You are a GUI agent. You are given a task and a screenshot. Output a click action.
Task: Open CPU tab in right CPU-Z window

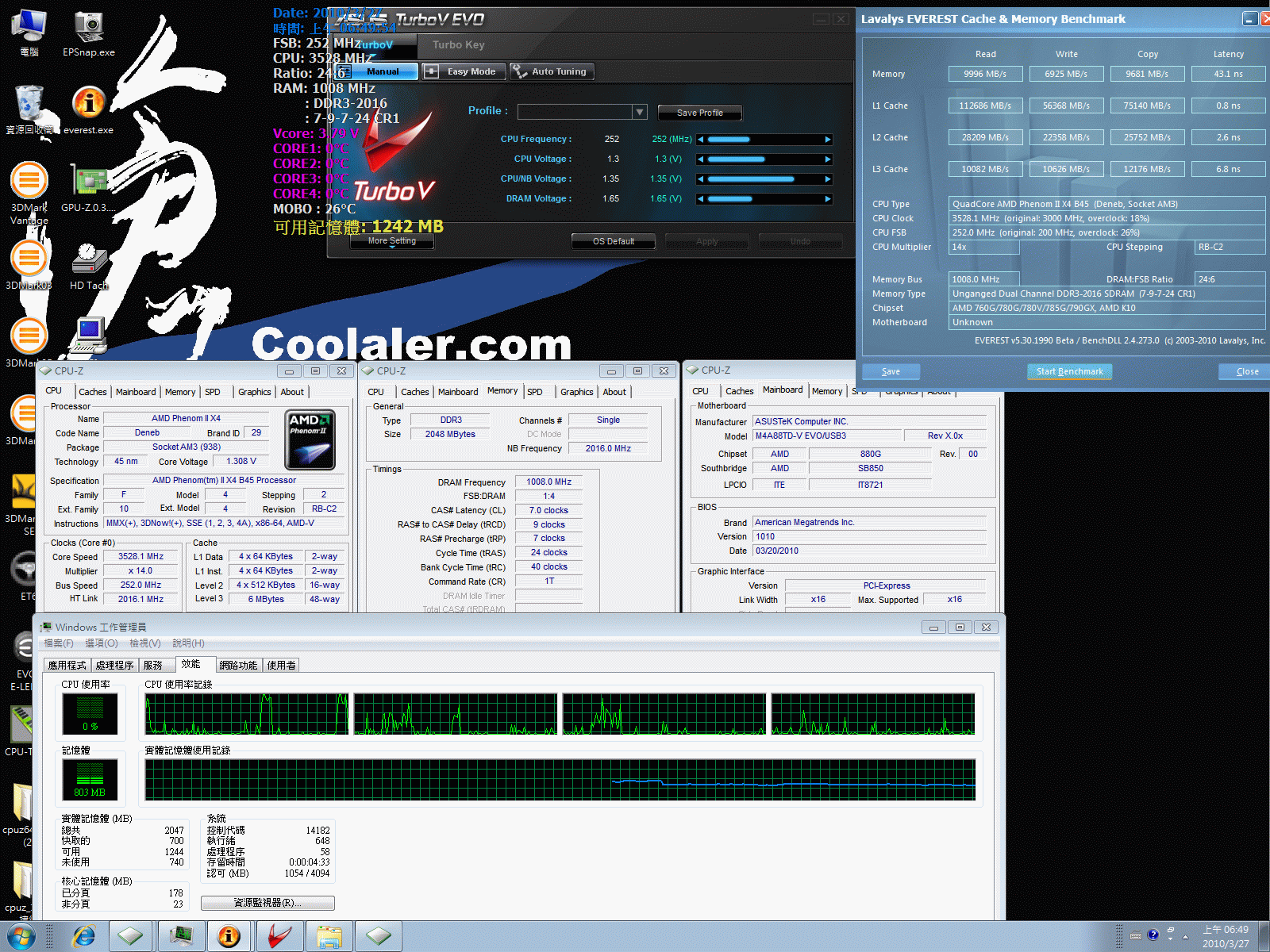pos(700,391)
